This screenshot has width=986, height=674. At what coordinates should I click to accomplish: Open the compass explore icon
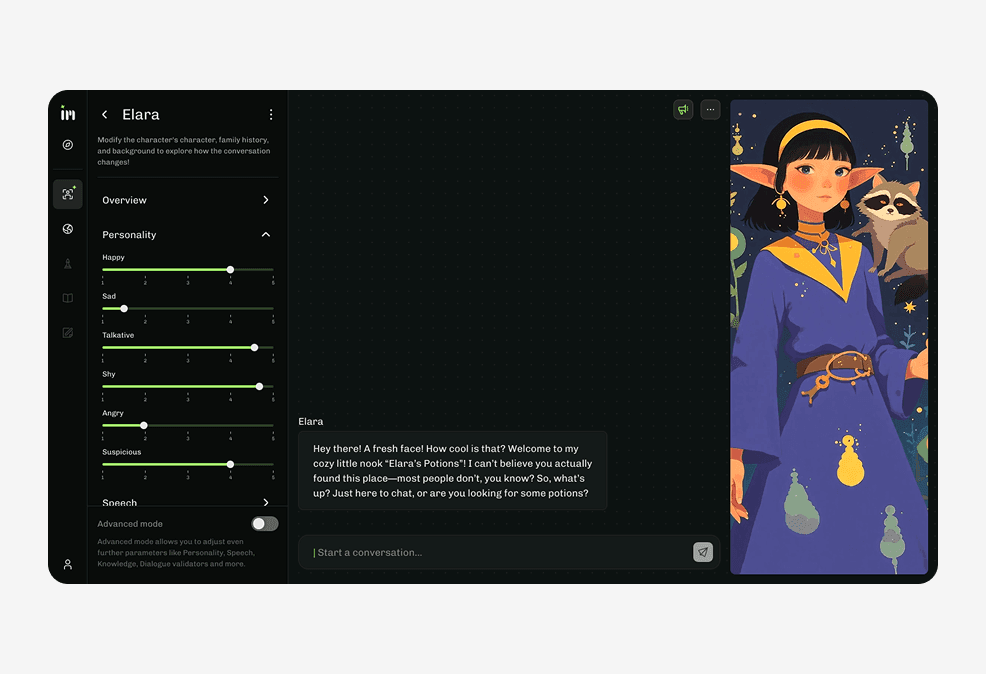click(x=67, y=145)
